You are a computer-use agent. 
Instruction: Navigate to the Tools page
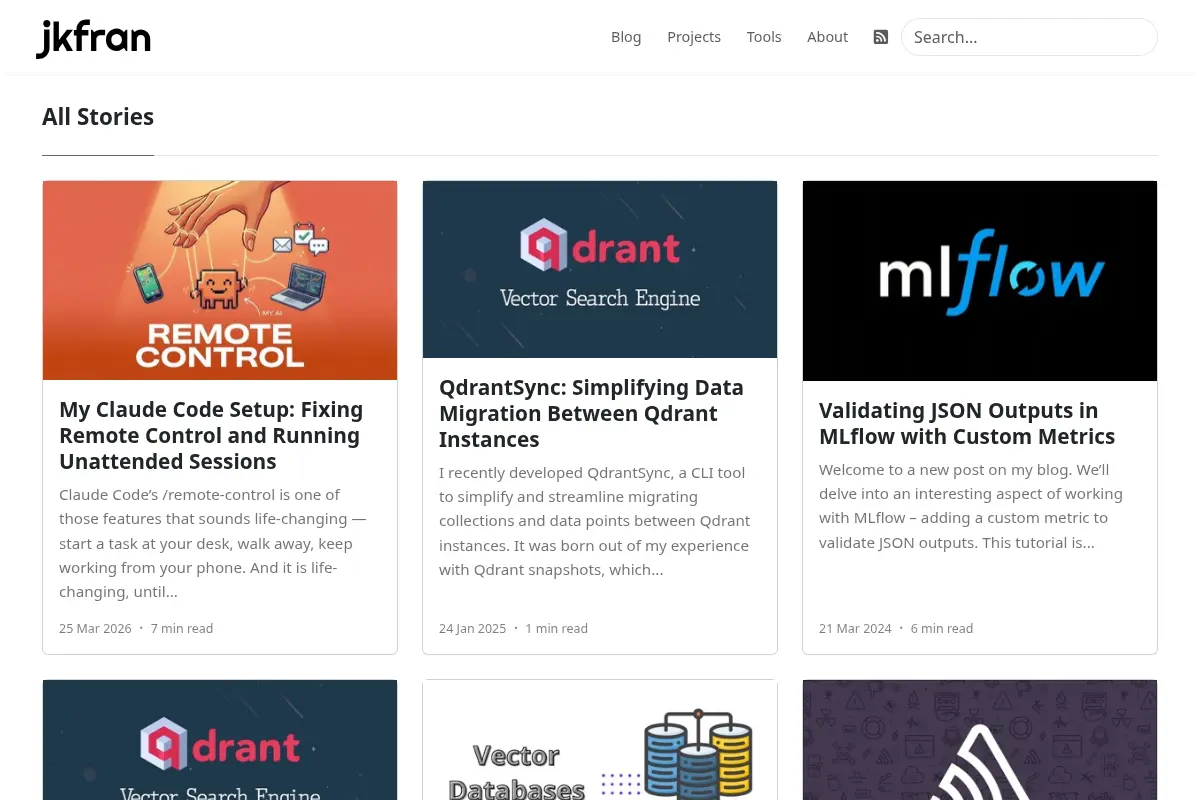click(x=764, y=37)
